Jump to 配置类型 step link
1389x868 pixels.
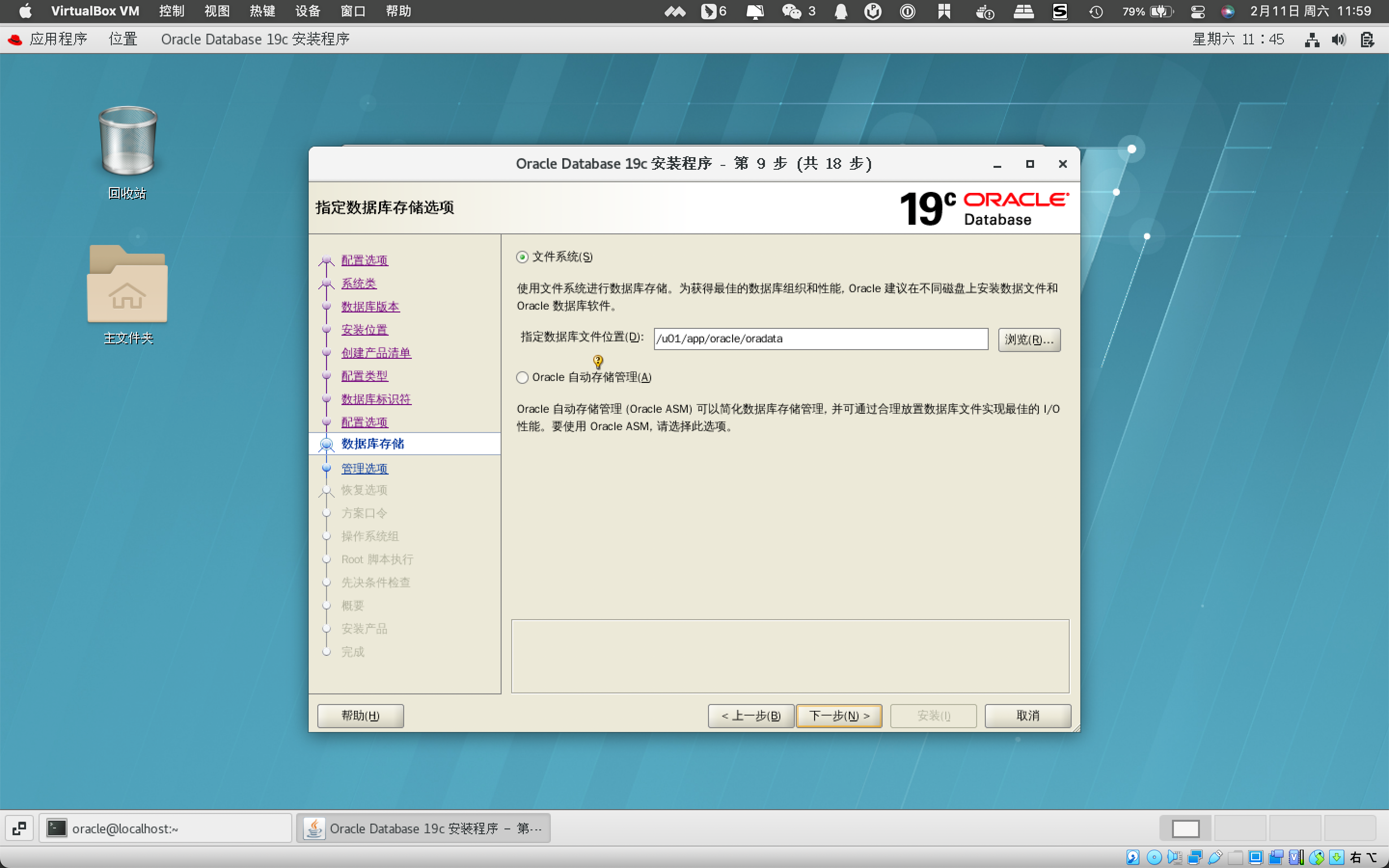click(x=365, y=376)
